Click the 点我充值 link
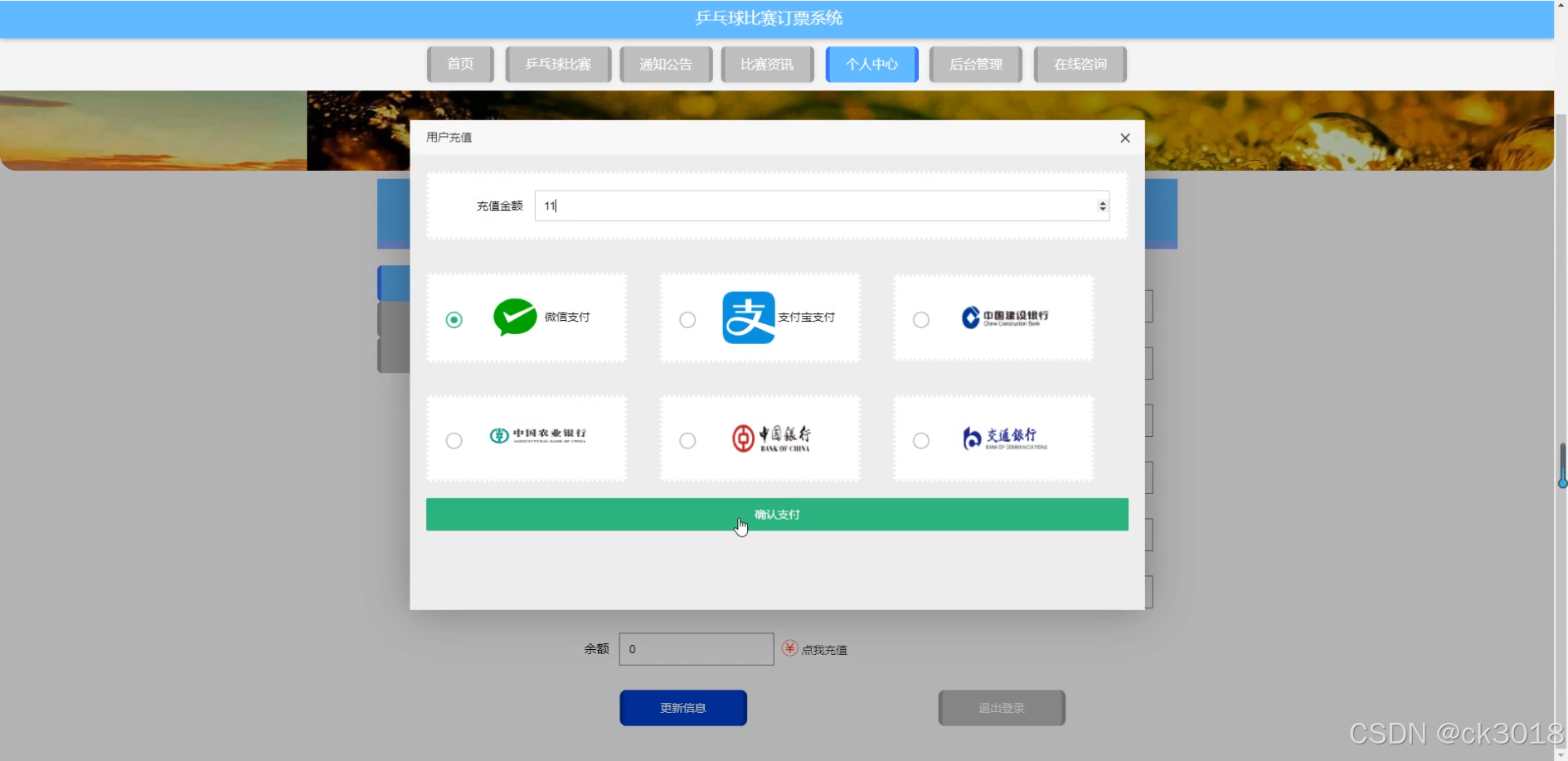 coord(824,650)
